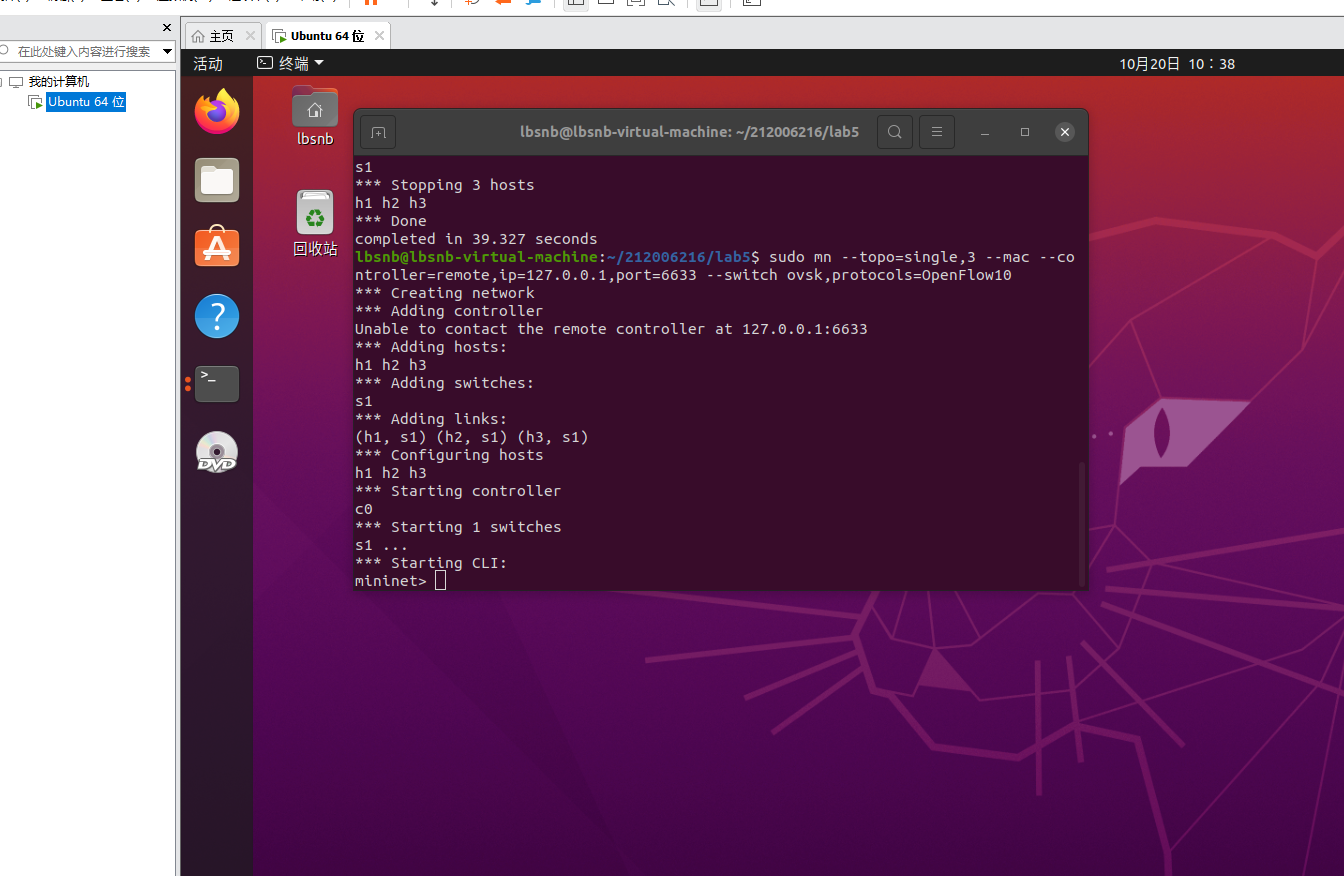Select Ubuntu 64 位 in the library tree

coord(86,102)
